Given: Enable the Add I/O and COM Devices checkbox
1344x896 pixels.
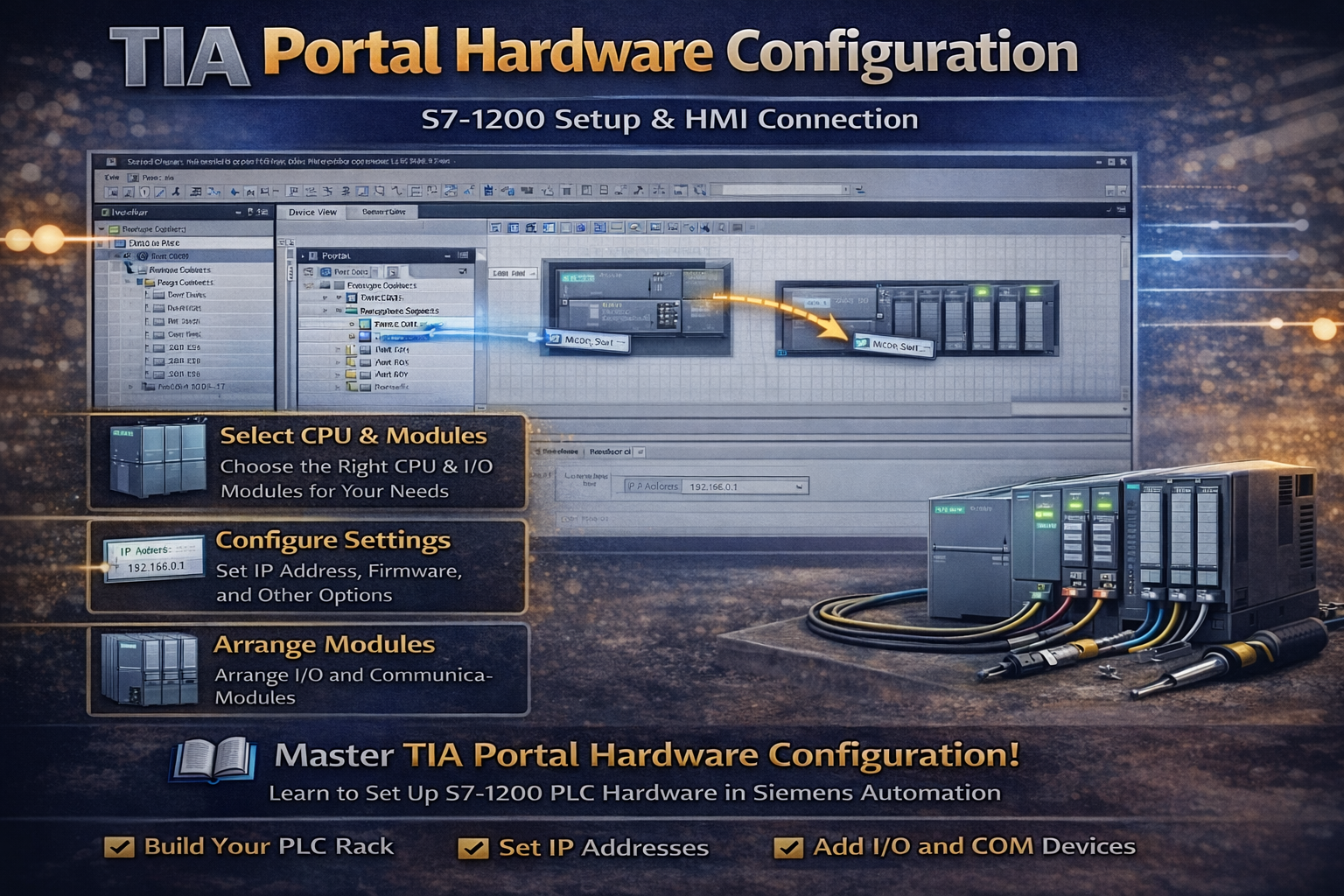Looking at the screenshot, I should [x=789, y=846].
